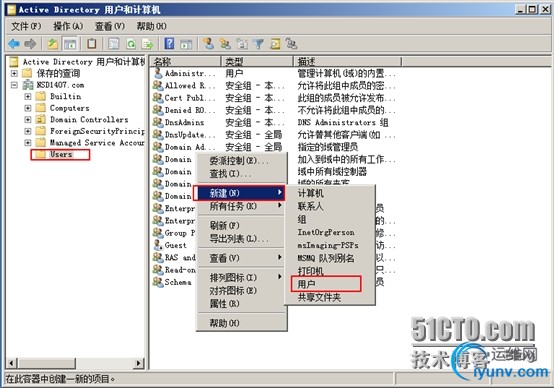This screenshot has width=554, height=388.
Task: Sort by the 描述 column header
Action: (348, 61)
